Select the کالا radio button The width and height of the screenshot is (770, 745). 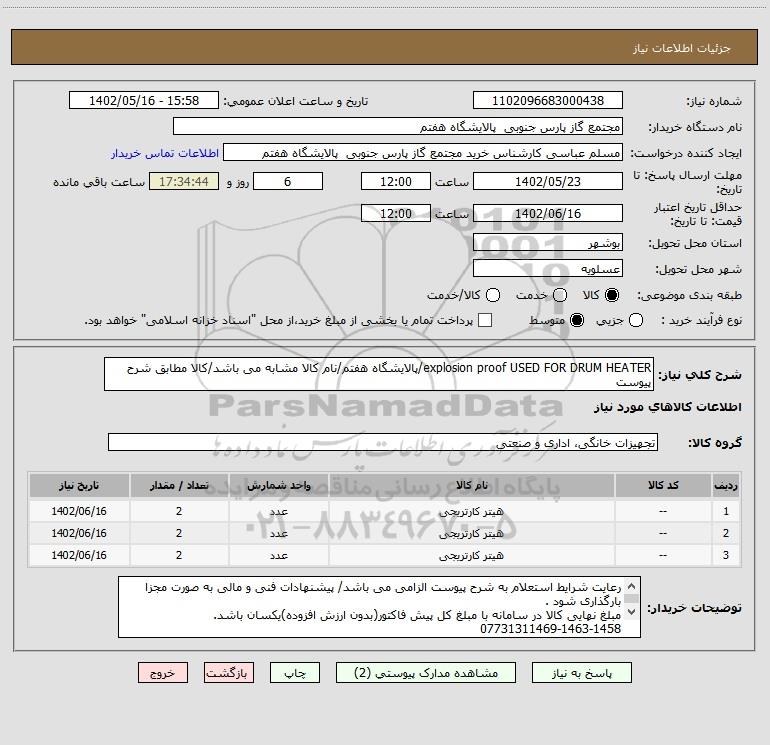click(x=612, y=295)
